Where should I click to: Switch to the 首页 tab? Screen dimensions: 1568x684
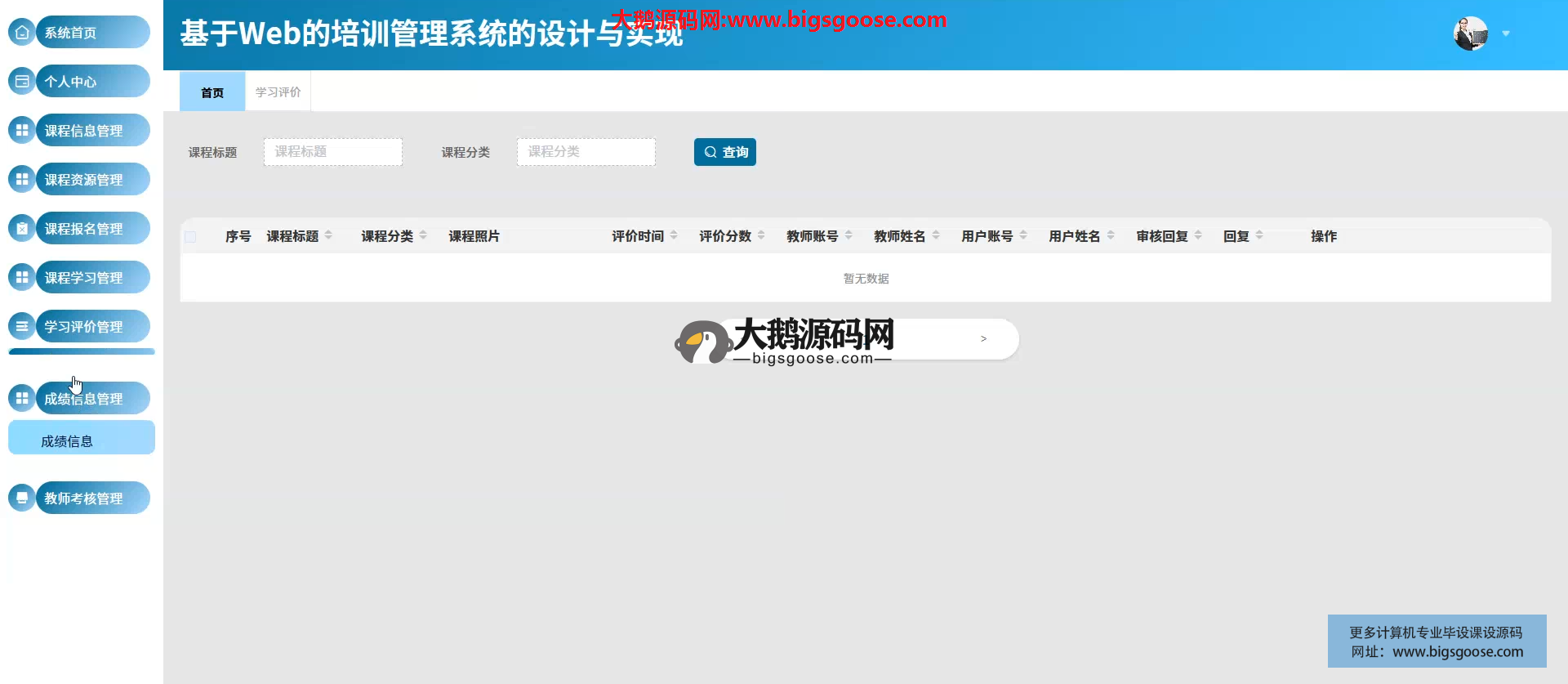212,92
